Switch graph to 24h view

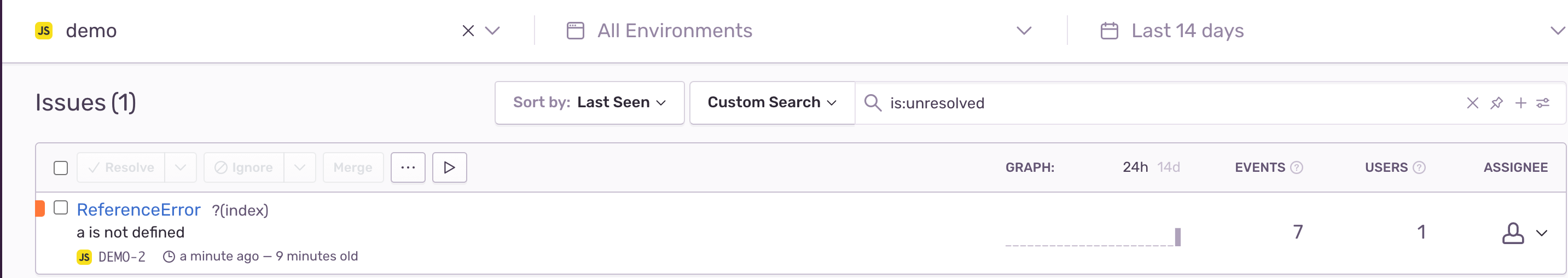pos(1135,167)
